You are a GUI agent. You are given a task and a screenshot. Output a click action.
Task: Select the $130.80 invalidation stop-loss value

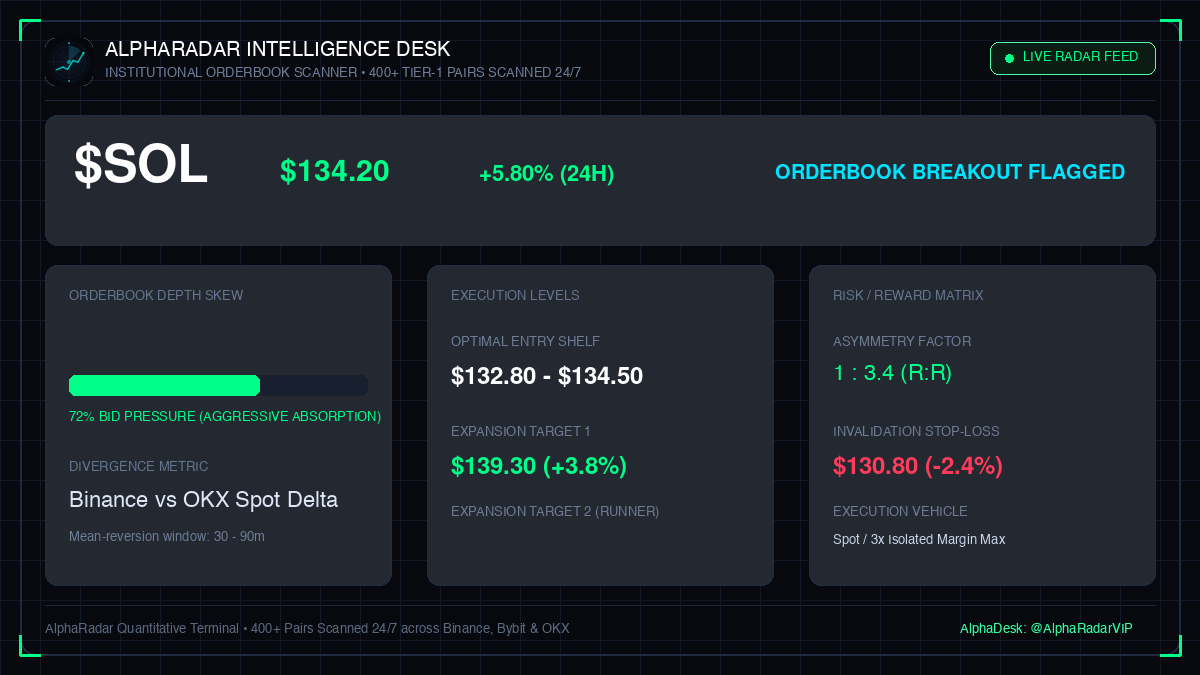(918, 466)
